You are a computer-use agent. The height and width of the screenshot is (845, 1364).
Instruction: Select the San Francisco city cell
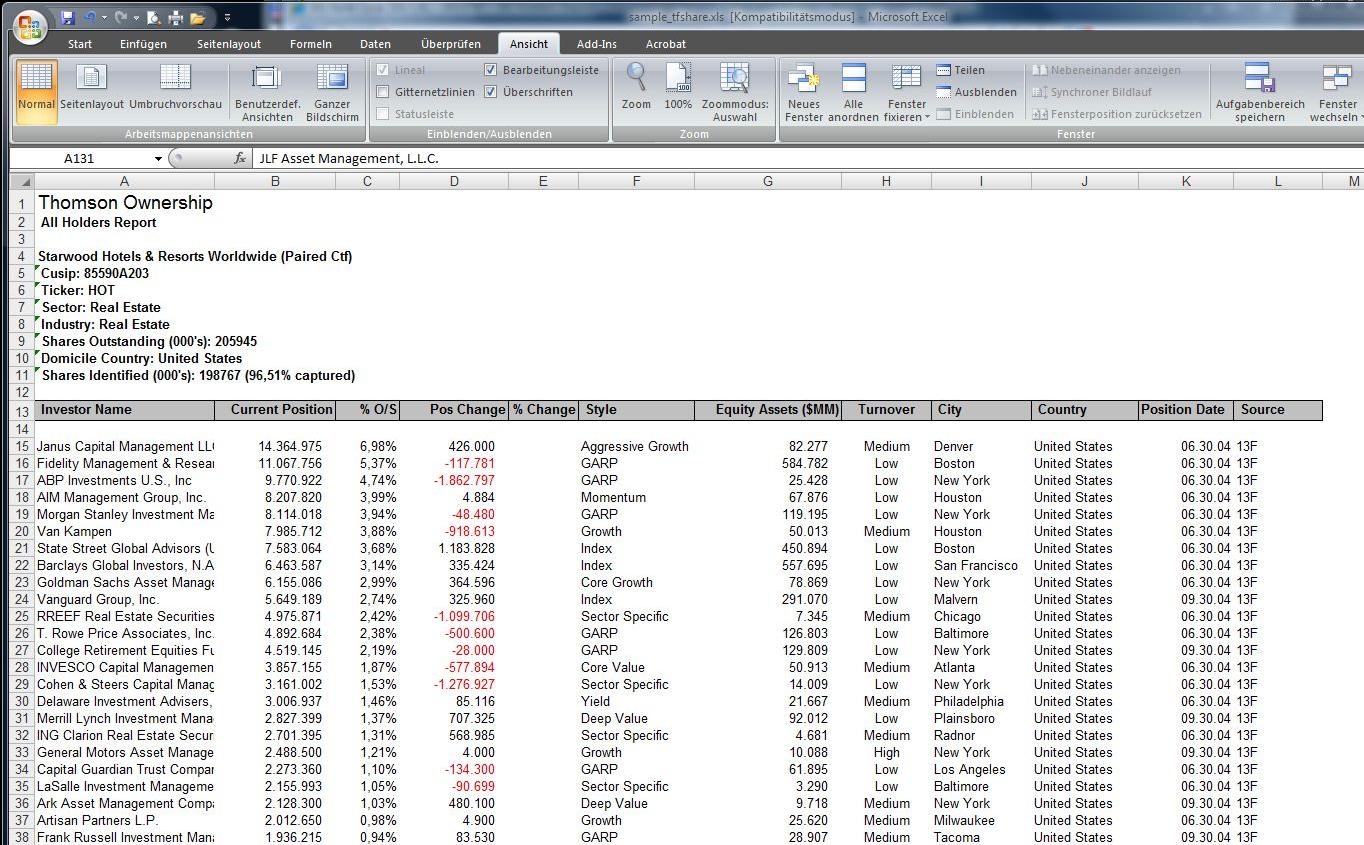[x=981, y=565]
